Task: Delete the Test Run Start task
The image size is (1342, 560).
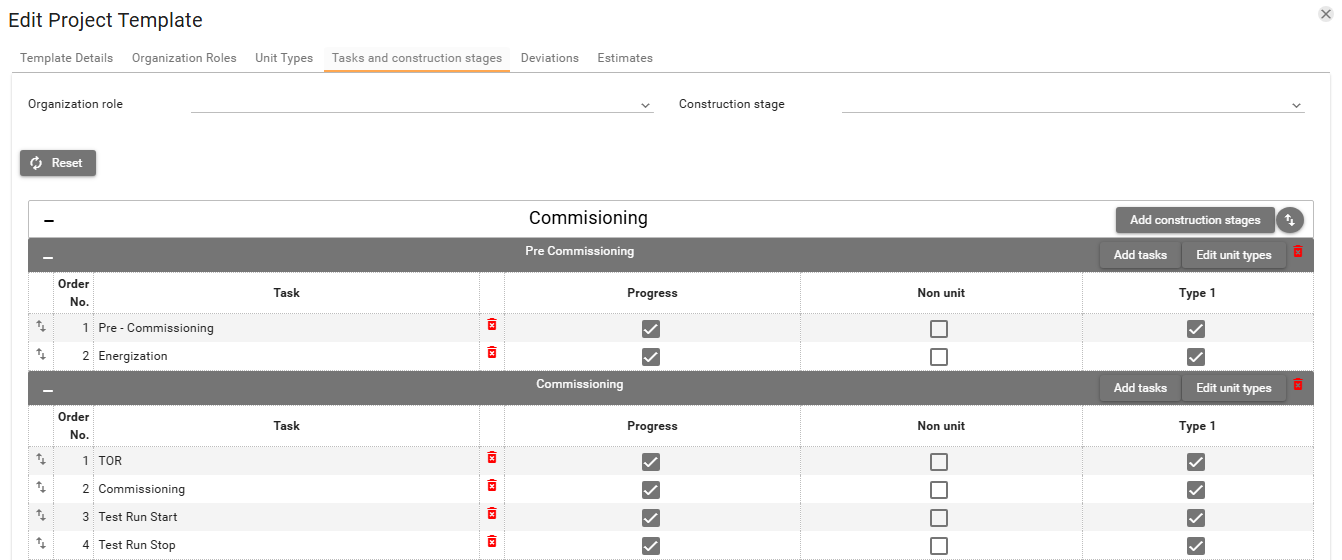Action: [x=491, y=514]
